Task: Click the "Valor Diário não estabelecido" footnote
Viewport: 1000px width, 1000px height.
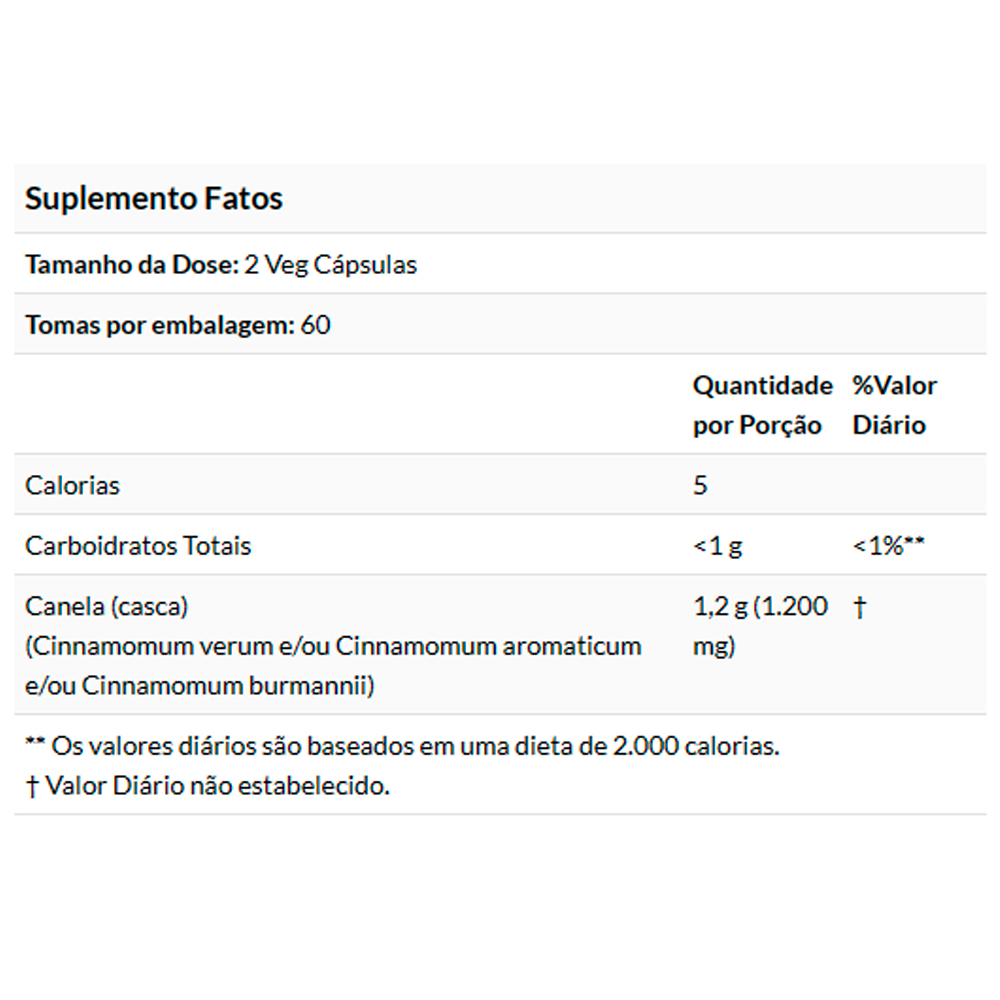Action: point(208,786)
